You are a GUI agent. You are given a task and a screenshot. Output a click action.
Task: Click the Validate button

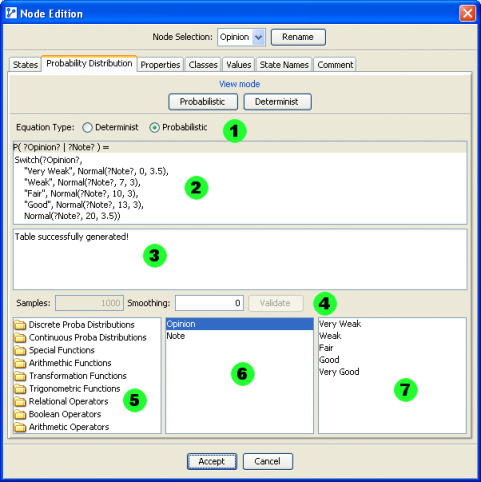[276, 303]
